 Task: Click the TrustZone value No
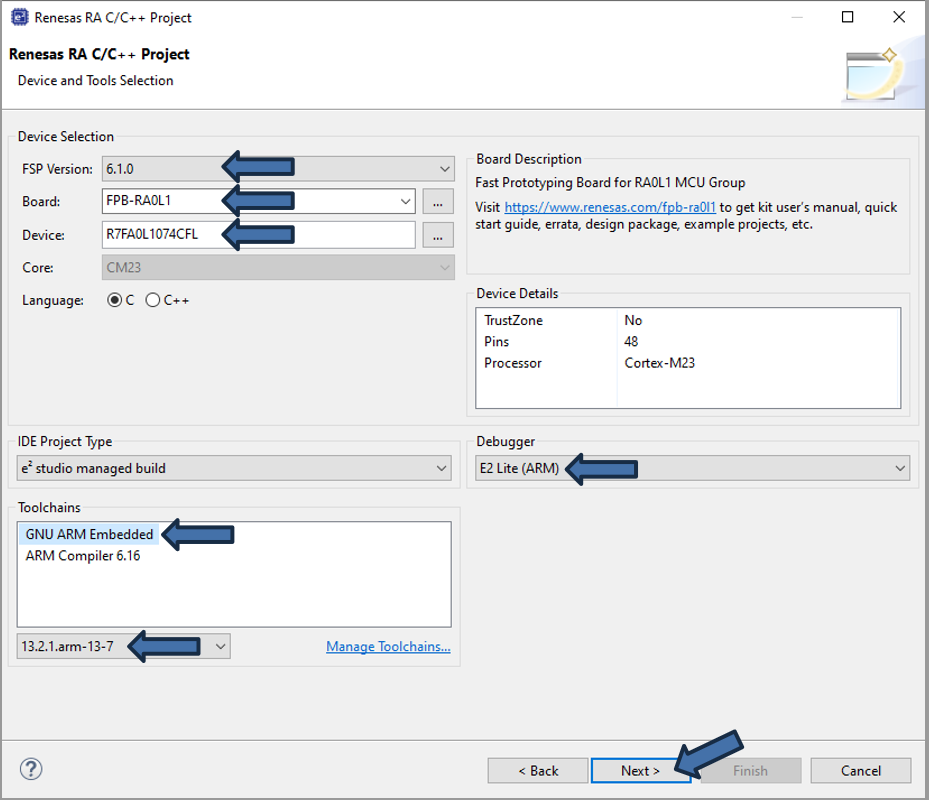[633, 320]
